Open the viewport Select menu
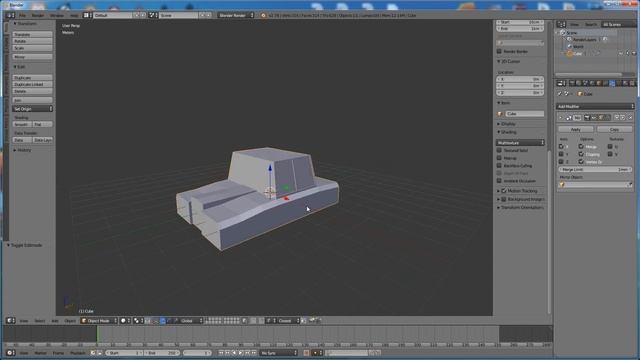Image resolution: width=640 pixels, height=360 pixels. coord(40,321)
